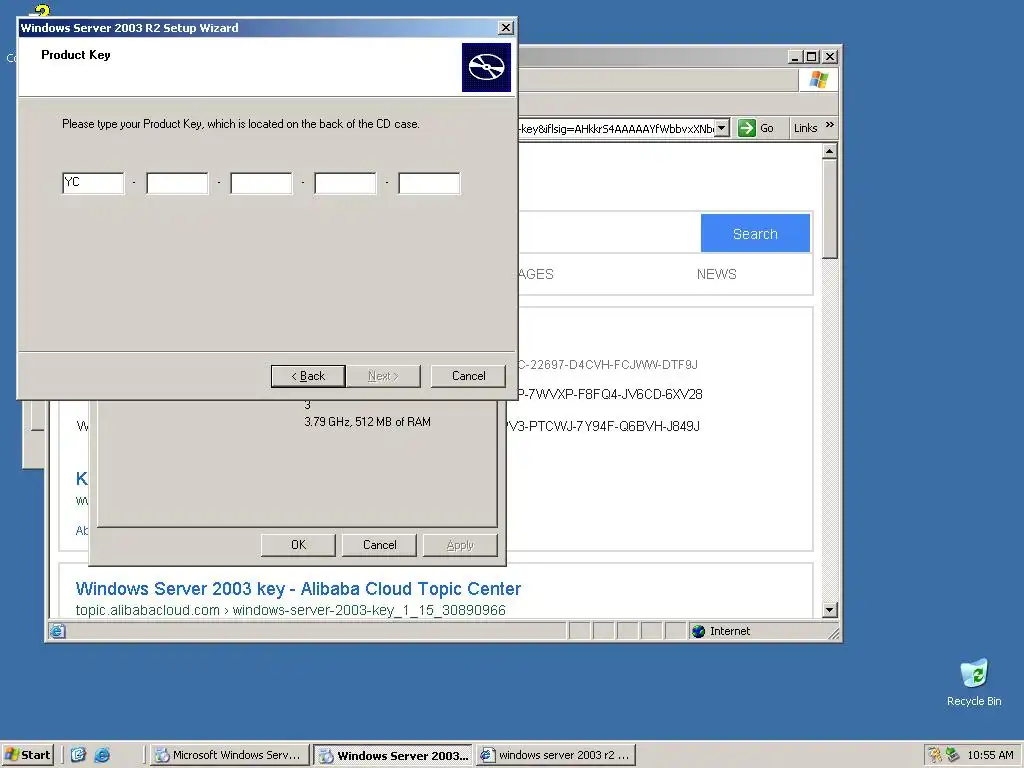1024x768 pixels.
Task: Click the scroll up arrow in Internet Explorer
Action: [x=829, y=152]
